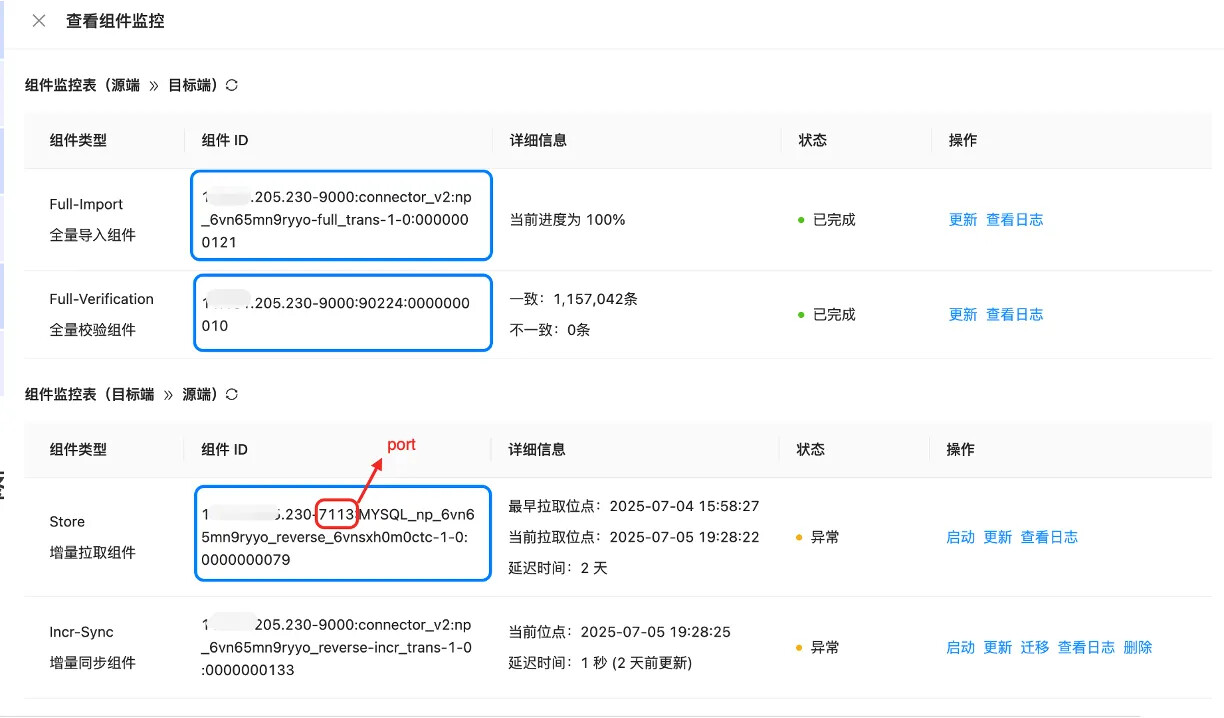Select the Full-Import component ID text

(335, 219)
